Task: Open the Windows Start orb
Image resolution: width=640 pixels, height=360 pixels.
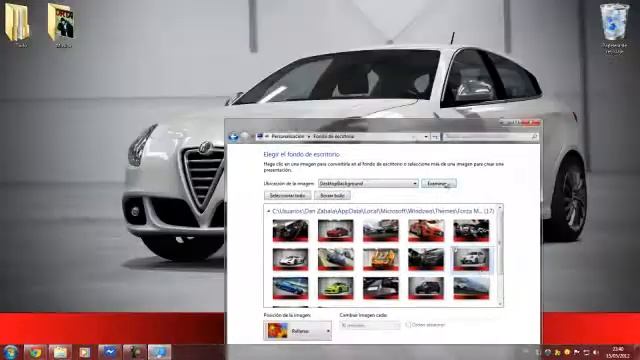Action: click(x=10, y=352)
